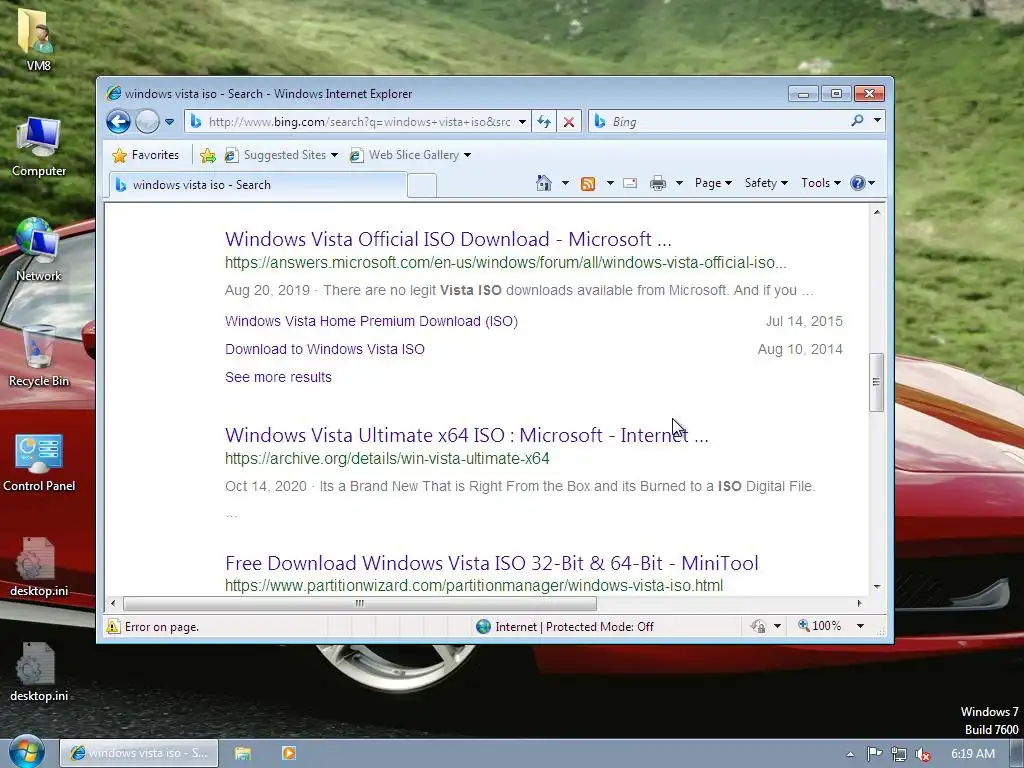Viewport: 1024px width, 768px height.
Task: Click the network tray icon
Action: click(899, 754)
